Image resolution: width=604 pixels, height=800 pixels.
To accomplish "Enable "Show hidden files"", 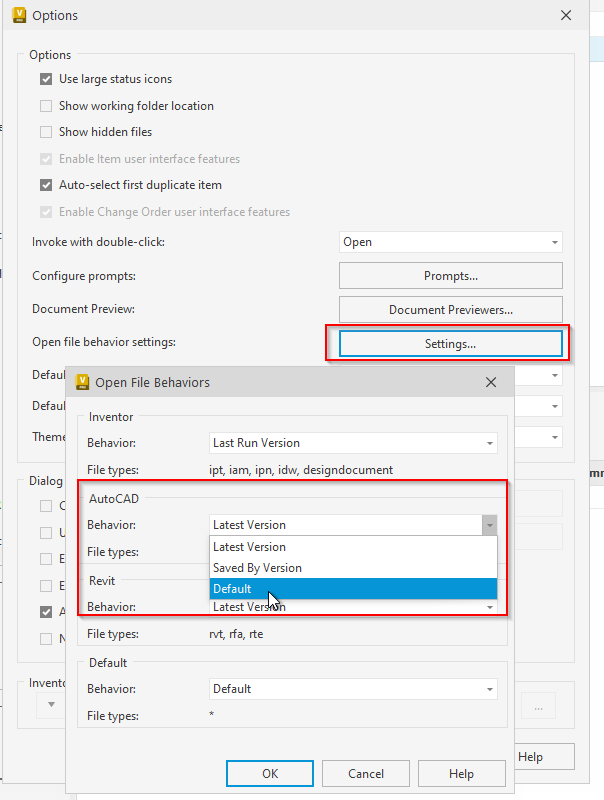I will pos(46,131).
